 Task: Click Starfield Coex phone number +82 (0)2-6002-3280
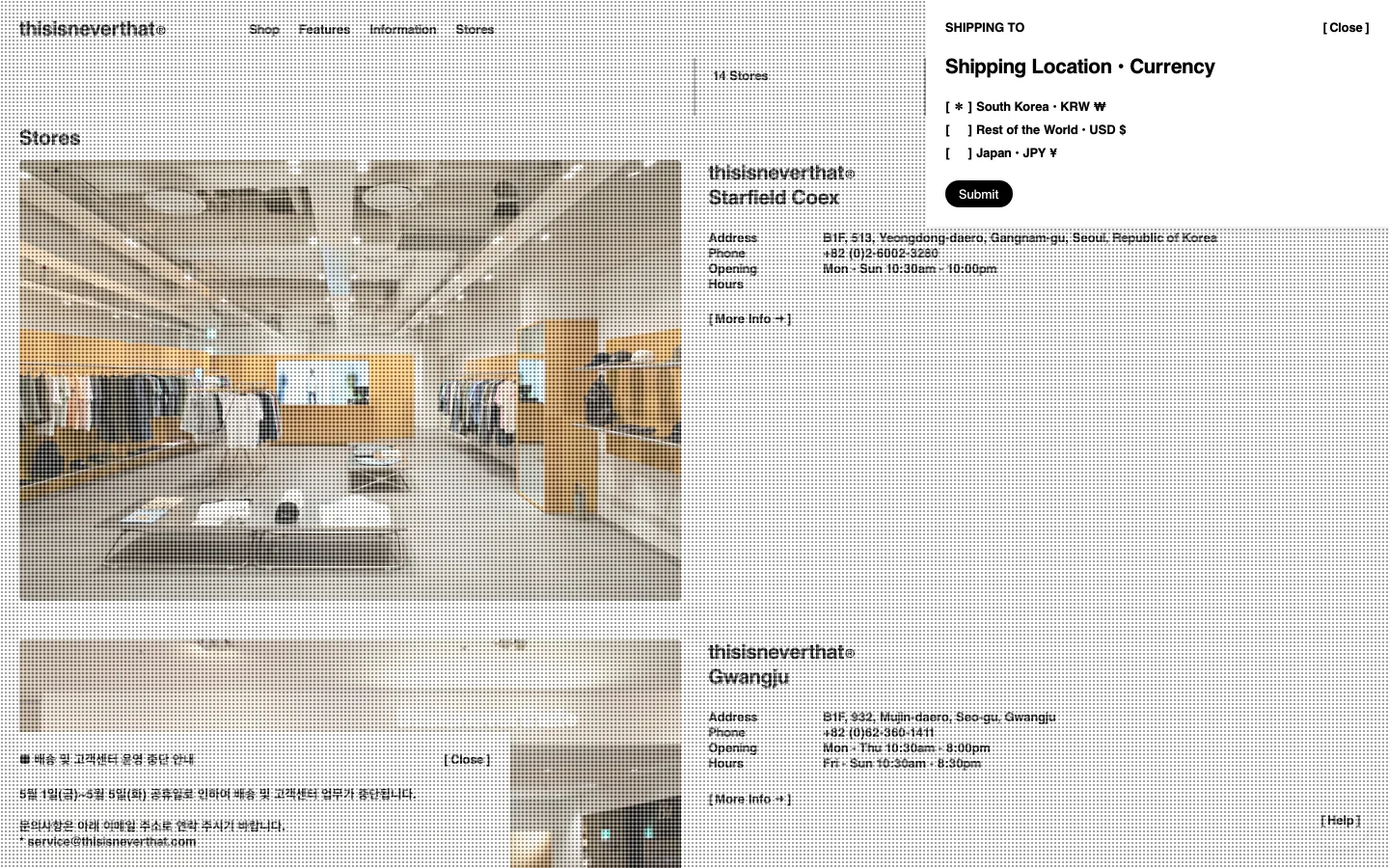(880, 254)
